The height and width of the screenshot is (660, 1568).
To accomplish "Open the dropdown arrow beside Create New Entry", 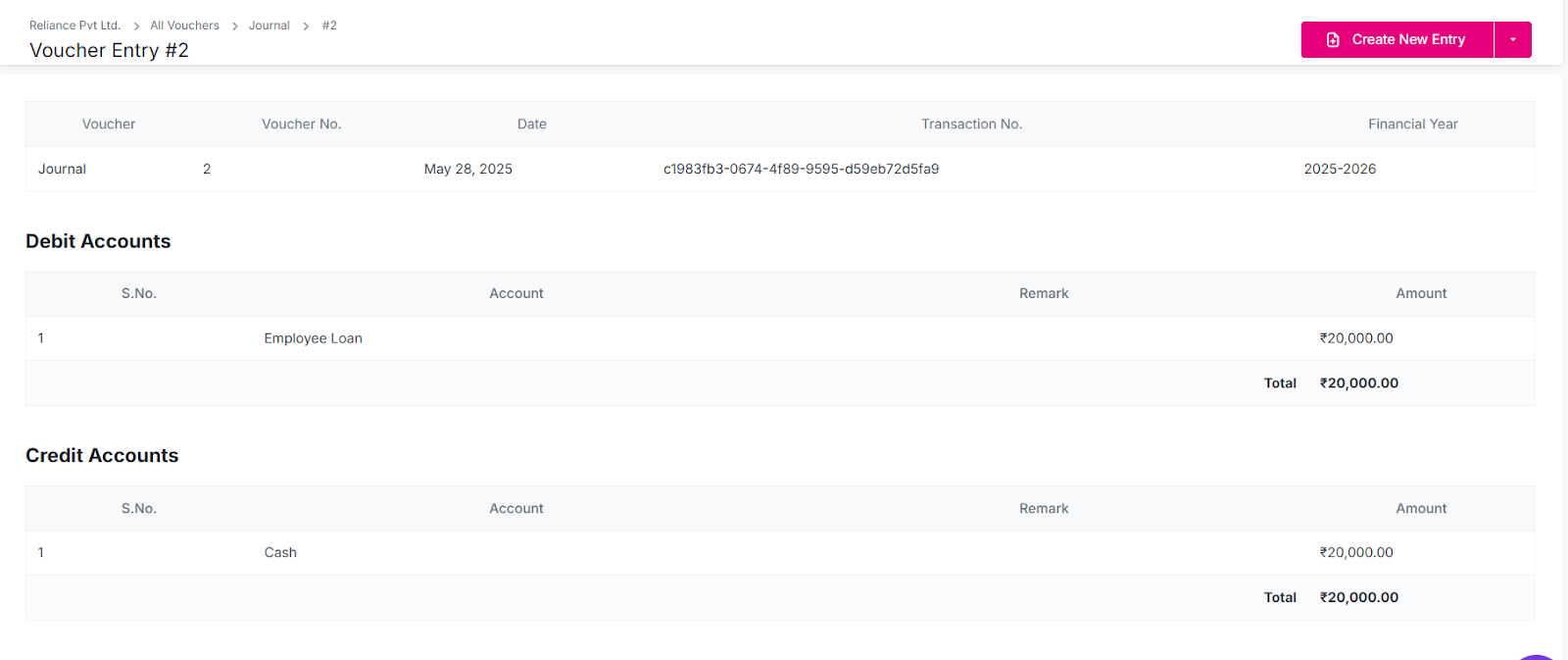I will click(1513, 39).
